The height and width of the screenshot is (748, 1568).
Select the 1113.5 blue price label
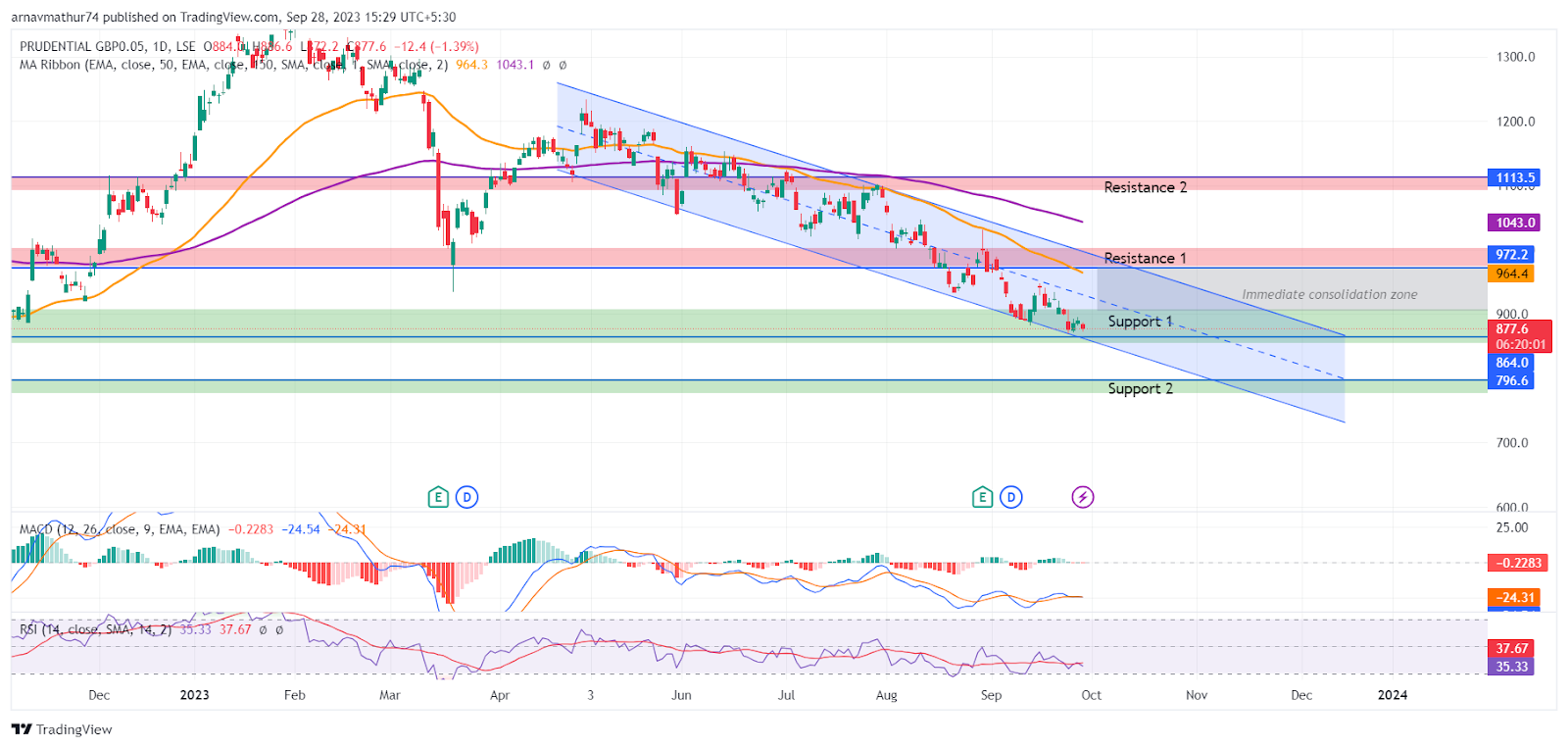pyautogui.click(x=1514, y=177)
